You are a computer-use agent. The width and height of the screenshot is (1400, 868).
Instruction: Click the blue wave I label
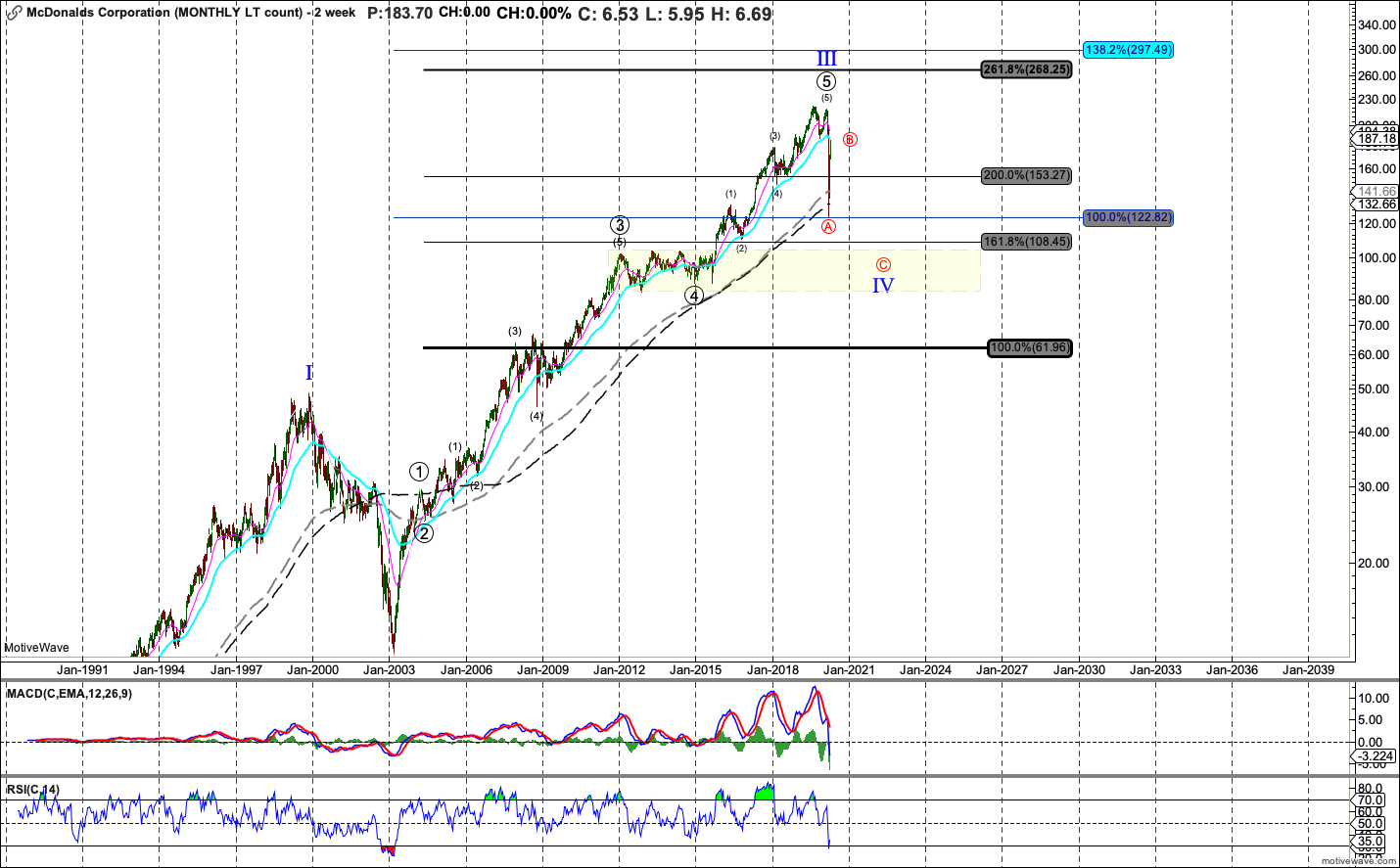click(x=309, y=373)
